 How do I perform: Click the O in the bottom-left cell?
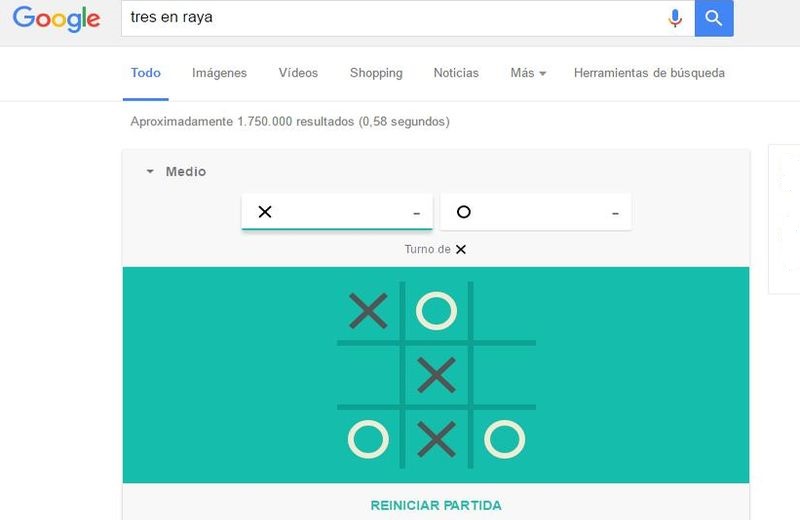(x=368, y=439)
